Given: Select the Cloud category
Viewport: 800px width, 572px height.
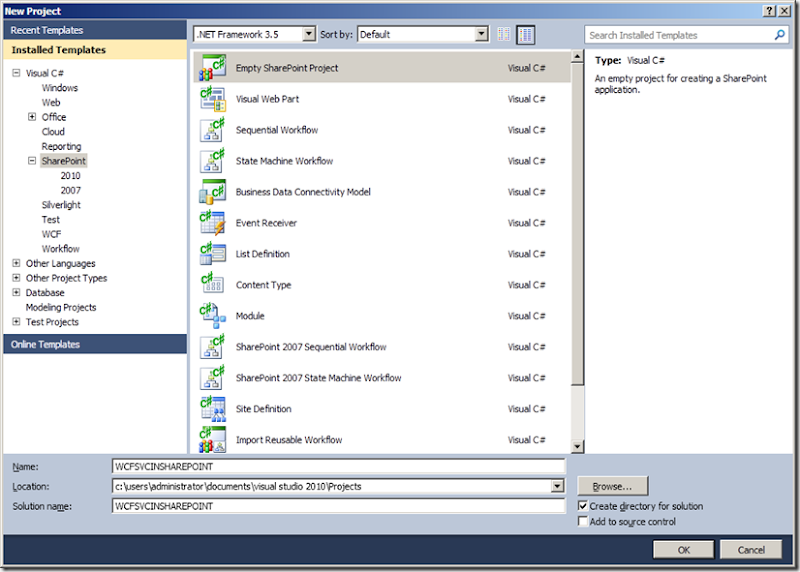Looking at the screenshot, I should tap(53, 132).
